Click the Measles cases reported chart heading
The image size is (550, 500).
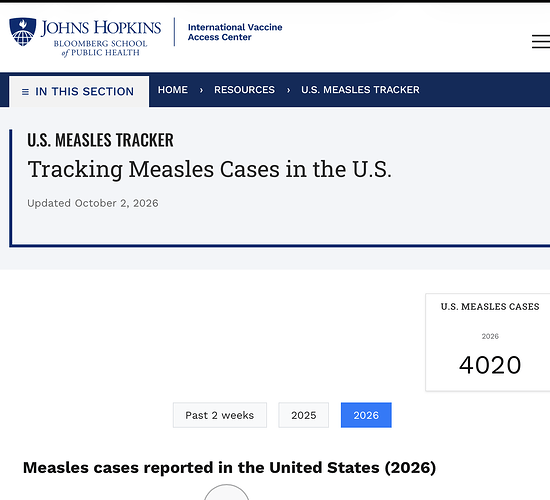pyautogui.click(x=229, y=468)
